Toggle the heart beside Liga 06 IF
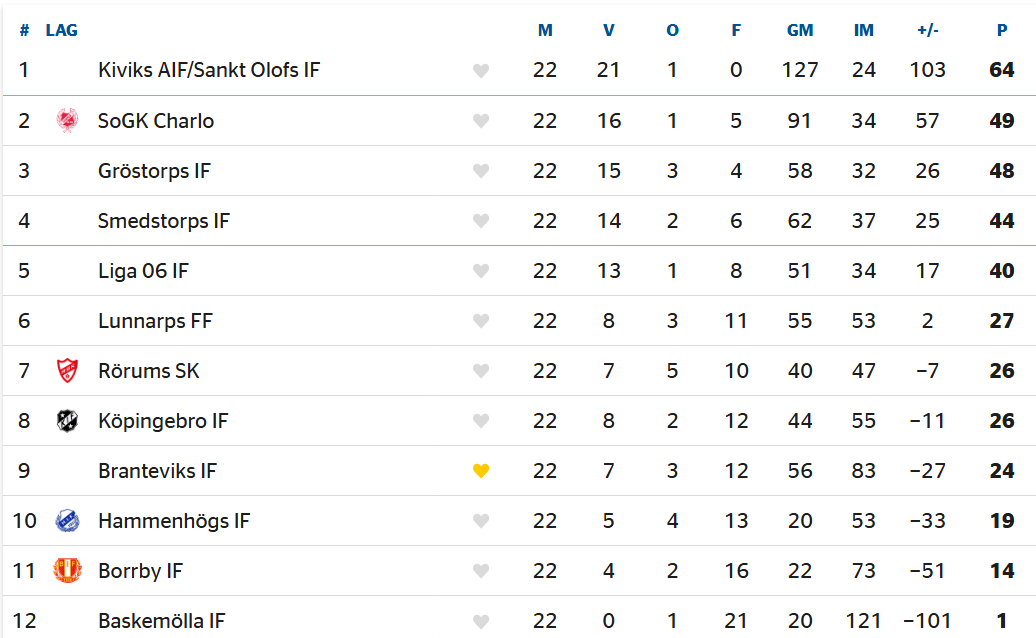This screenshot has width=1036, height=638. (x=481, y=271)
